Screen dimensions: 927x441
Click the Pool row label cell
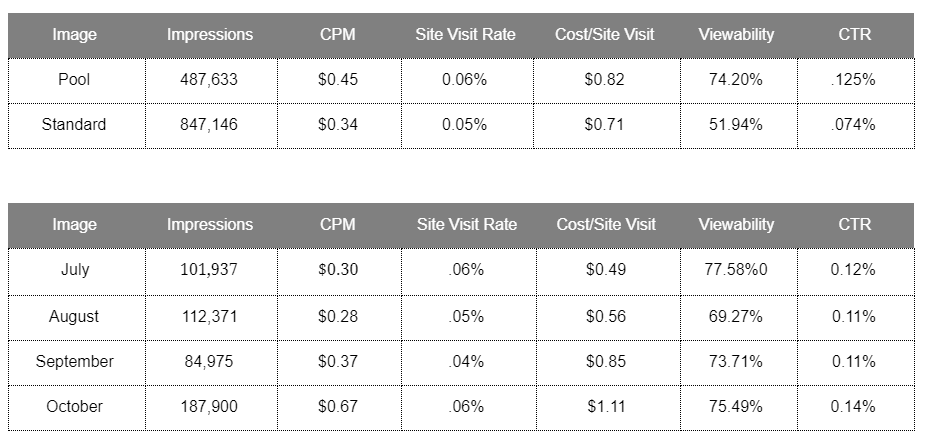pos(74,80)
